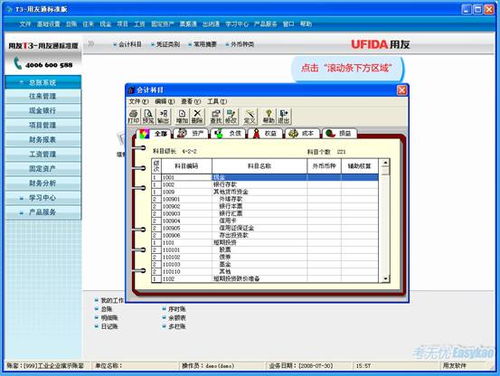Click the 科目名称 column header

tap(259, 166)
